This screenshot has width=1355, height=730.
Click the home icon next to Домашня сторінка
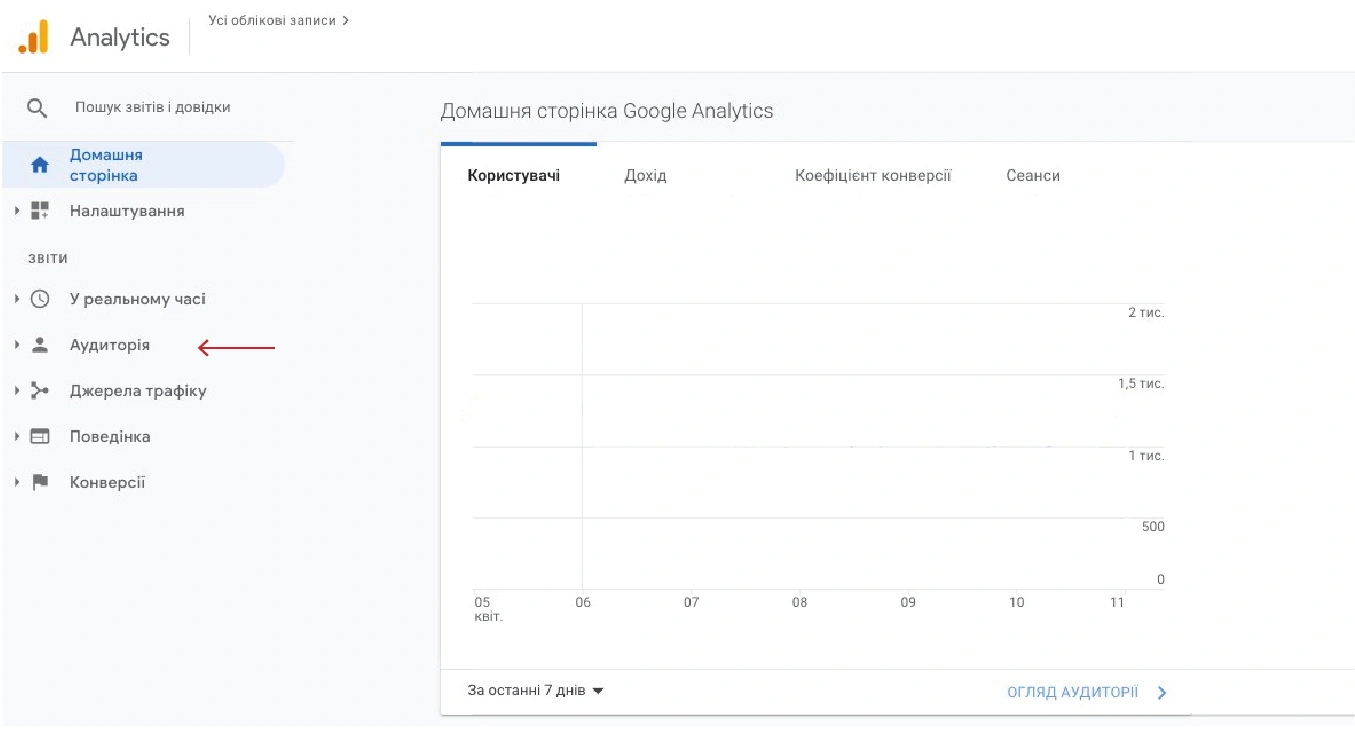click(x=40, y=166)
